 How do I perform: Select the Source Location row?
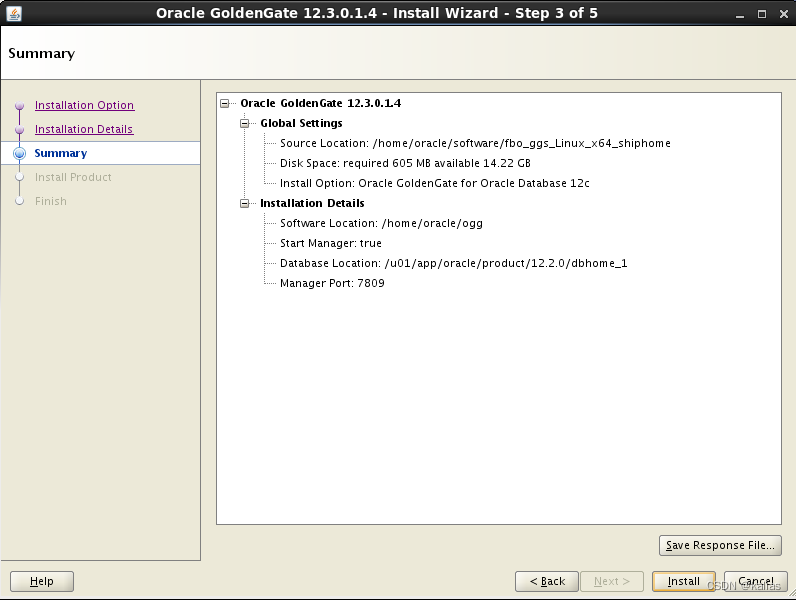pos(475,143)
